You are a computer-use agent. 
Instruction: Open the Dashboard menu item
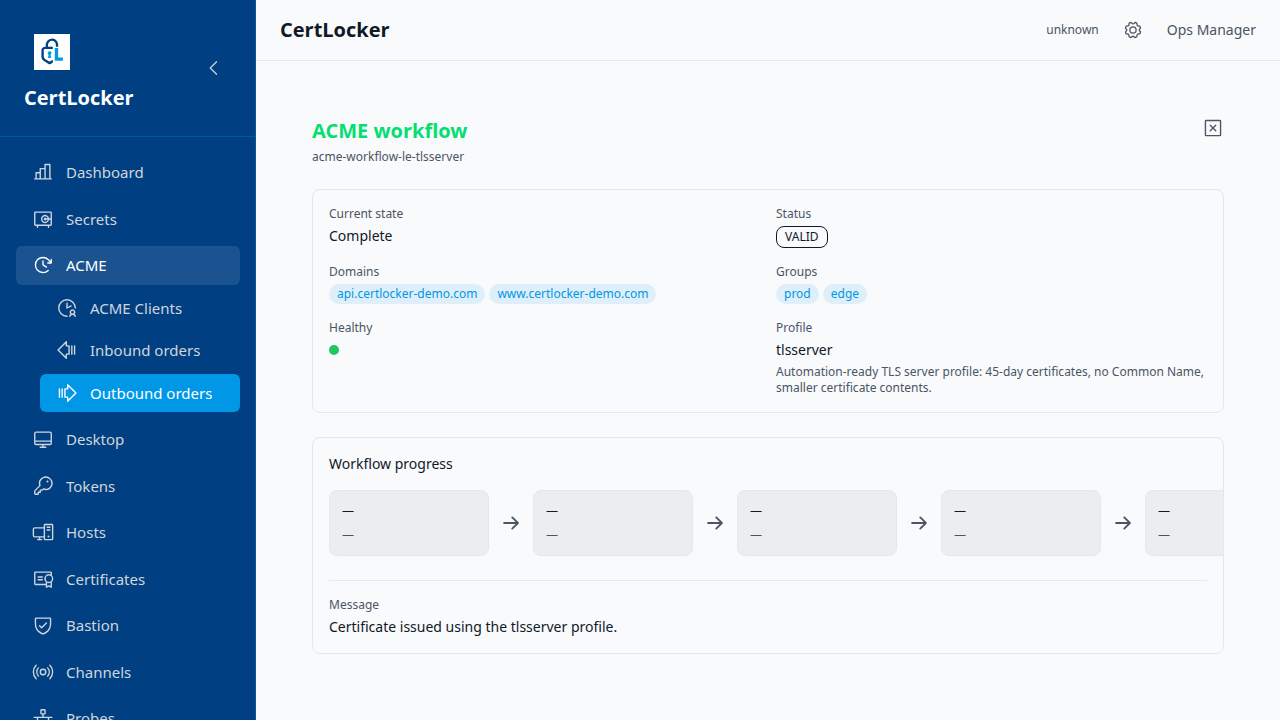pos(128,172)
